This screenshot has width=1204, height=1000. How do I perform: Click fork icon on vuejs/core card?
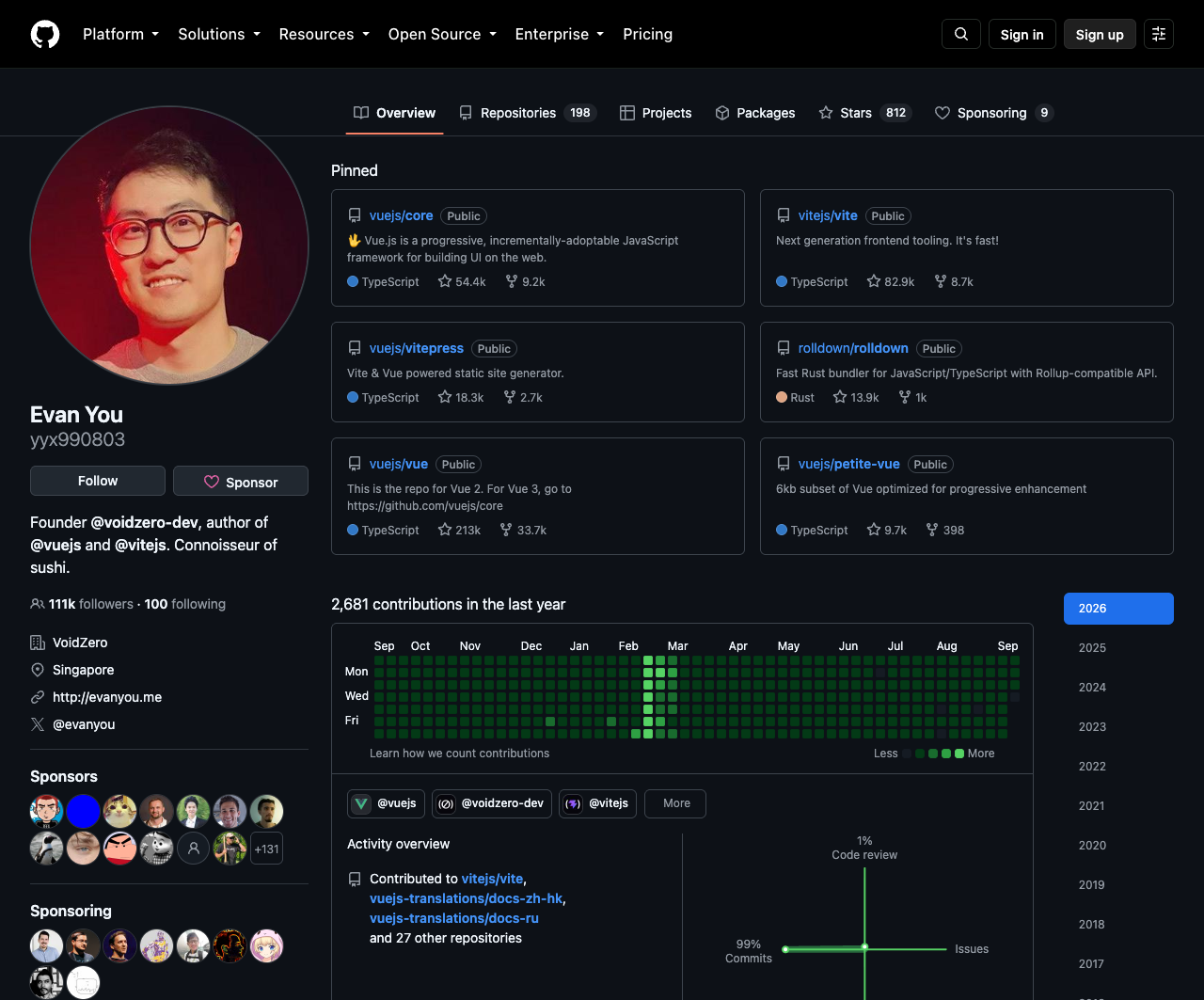click(x=512, y=281)
